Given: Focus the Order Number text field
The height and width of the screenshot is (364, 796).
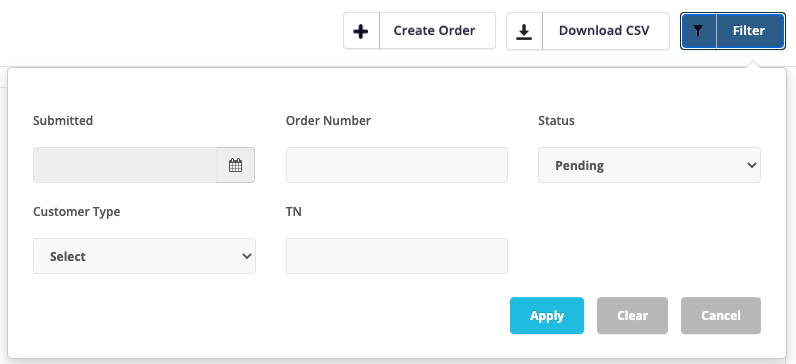Looking at the screenshot, I should coord(396,165).
